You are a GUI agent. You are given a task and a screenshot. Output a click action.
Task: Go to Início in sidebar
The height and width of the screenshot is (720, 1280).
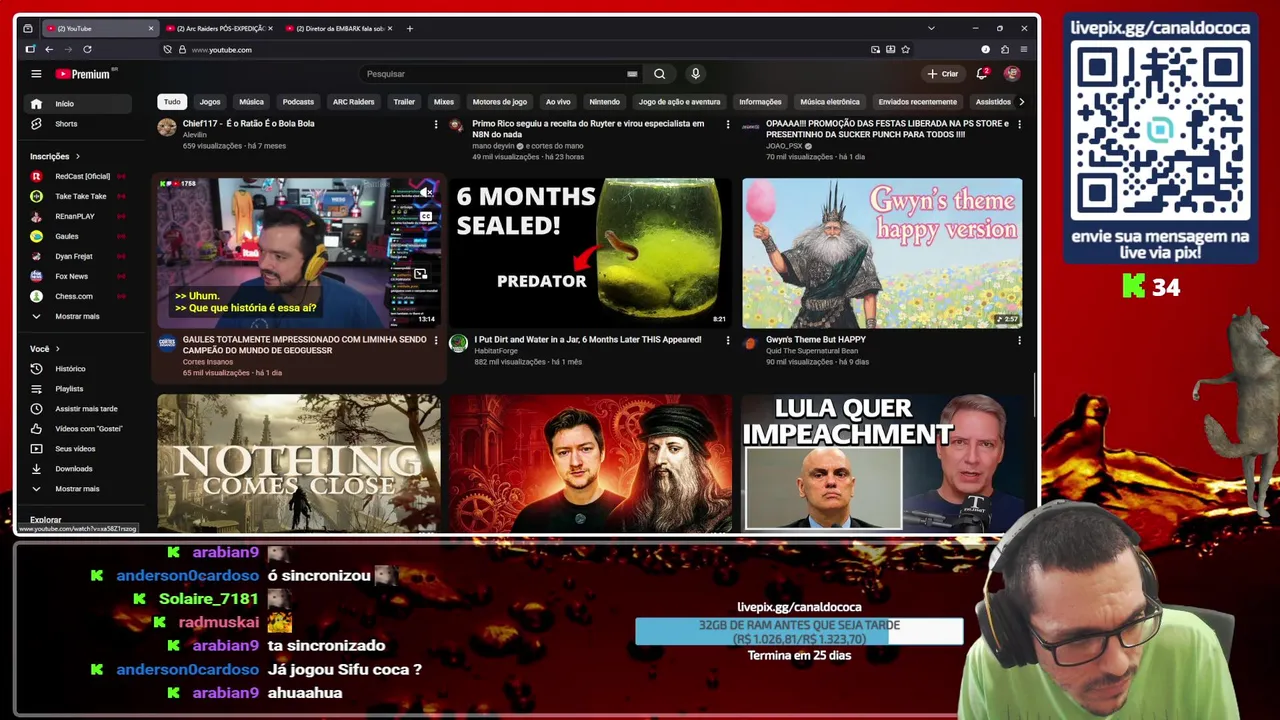click(x=80, y=104)
